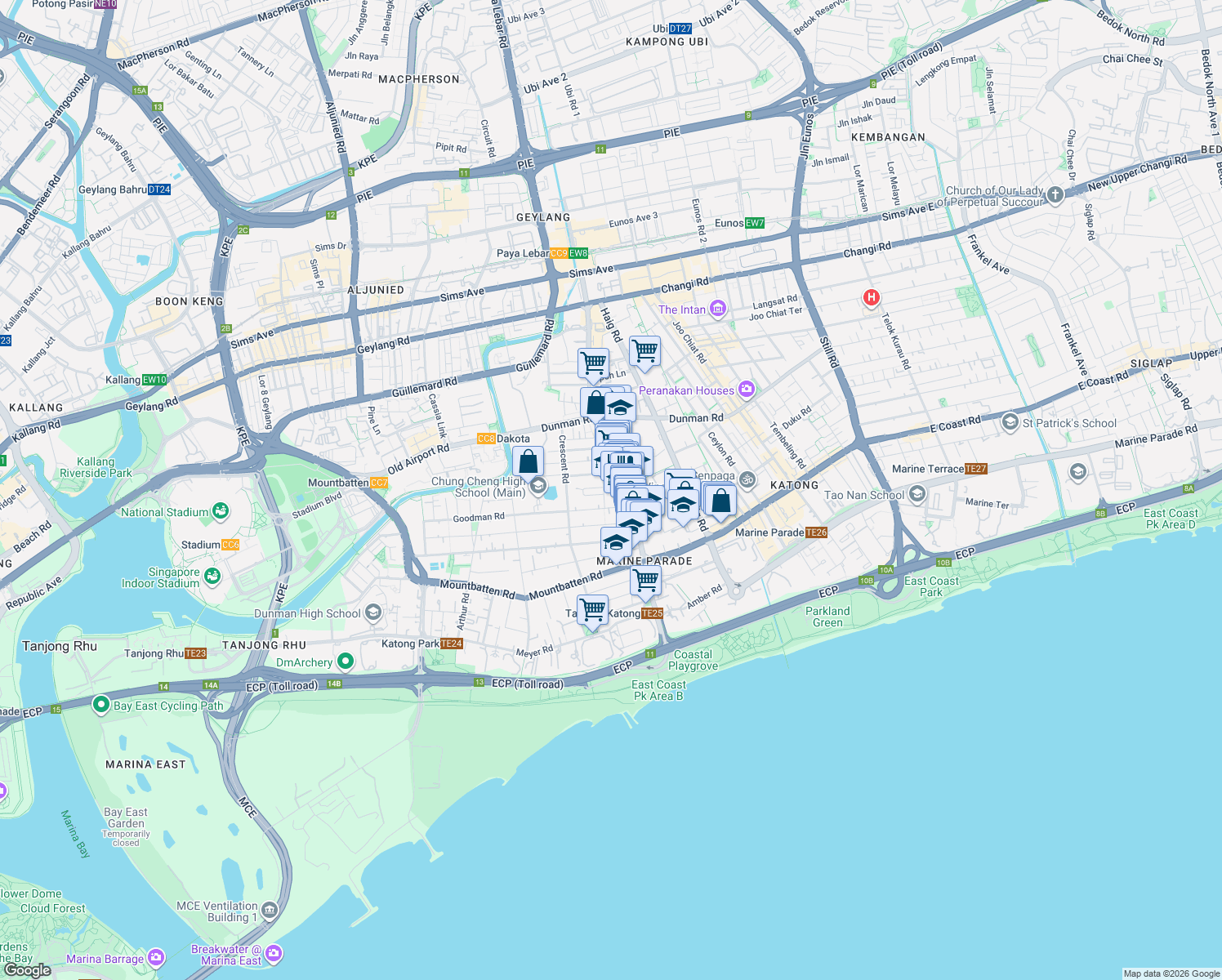Open the Bay East Garden label
The width and height of the screenshot is (1222, 980).
click(126, 817)
